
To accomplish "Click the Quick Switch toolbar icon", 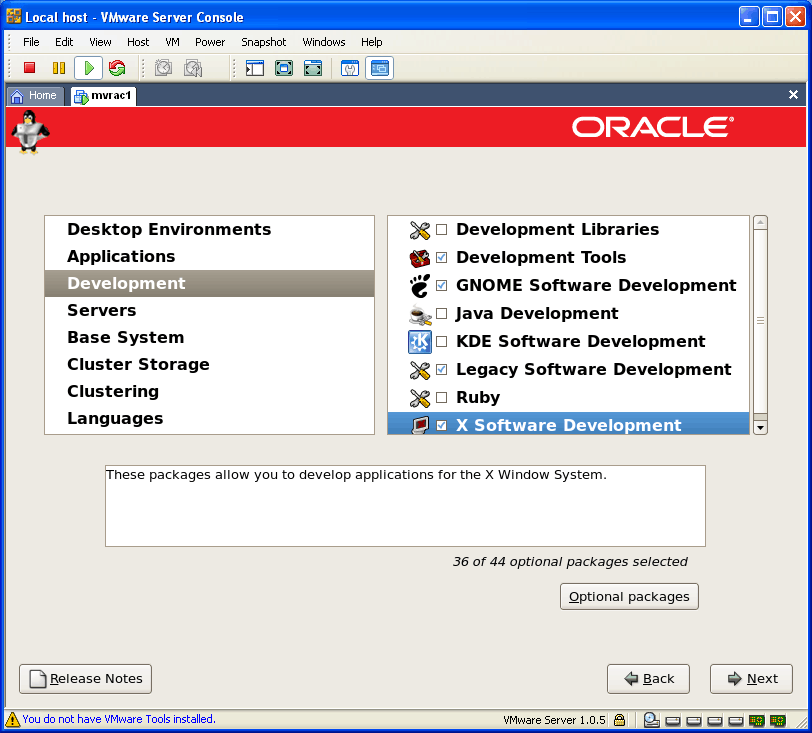I will click(x=313, y=68).
